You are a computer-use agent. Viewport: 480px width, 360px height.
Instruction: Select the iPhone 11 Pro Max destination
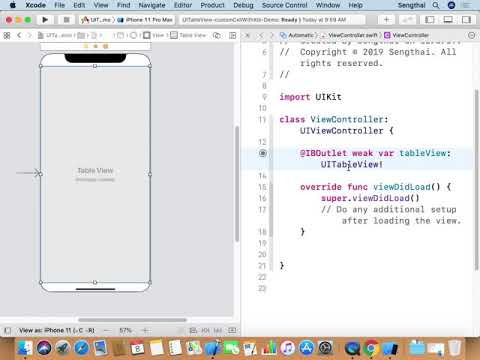pyautogui.click(x=145, y=20)
